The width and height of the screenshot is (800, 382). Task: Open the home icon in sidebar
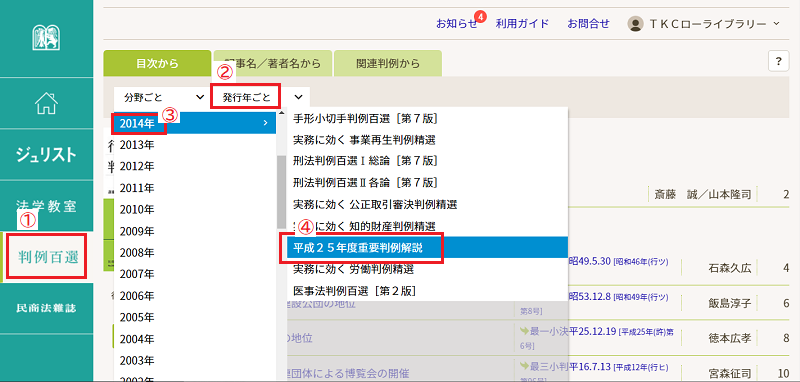(46, 104)
